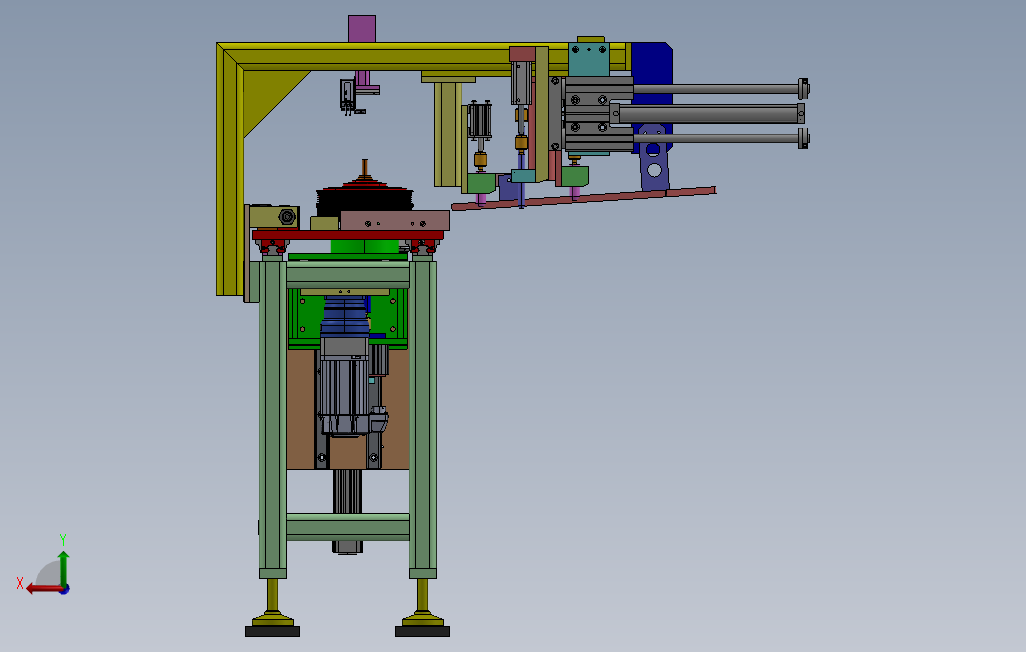Select the purple block atop the yellow frame
Viewport: 1026px width, 652px height.
(362, 29)
